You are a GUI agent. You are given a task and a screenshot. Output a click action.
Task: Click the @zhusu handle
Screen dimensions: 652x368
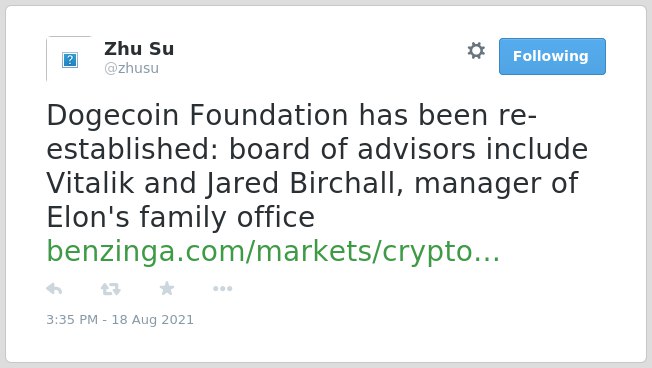[131, 68]
